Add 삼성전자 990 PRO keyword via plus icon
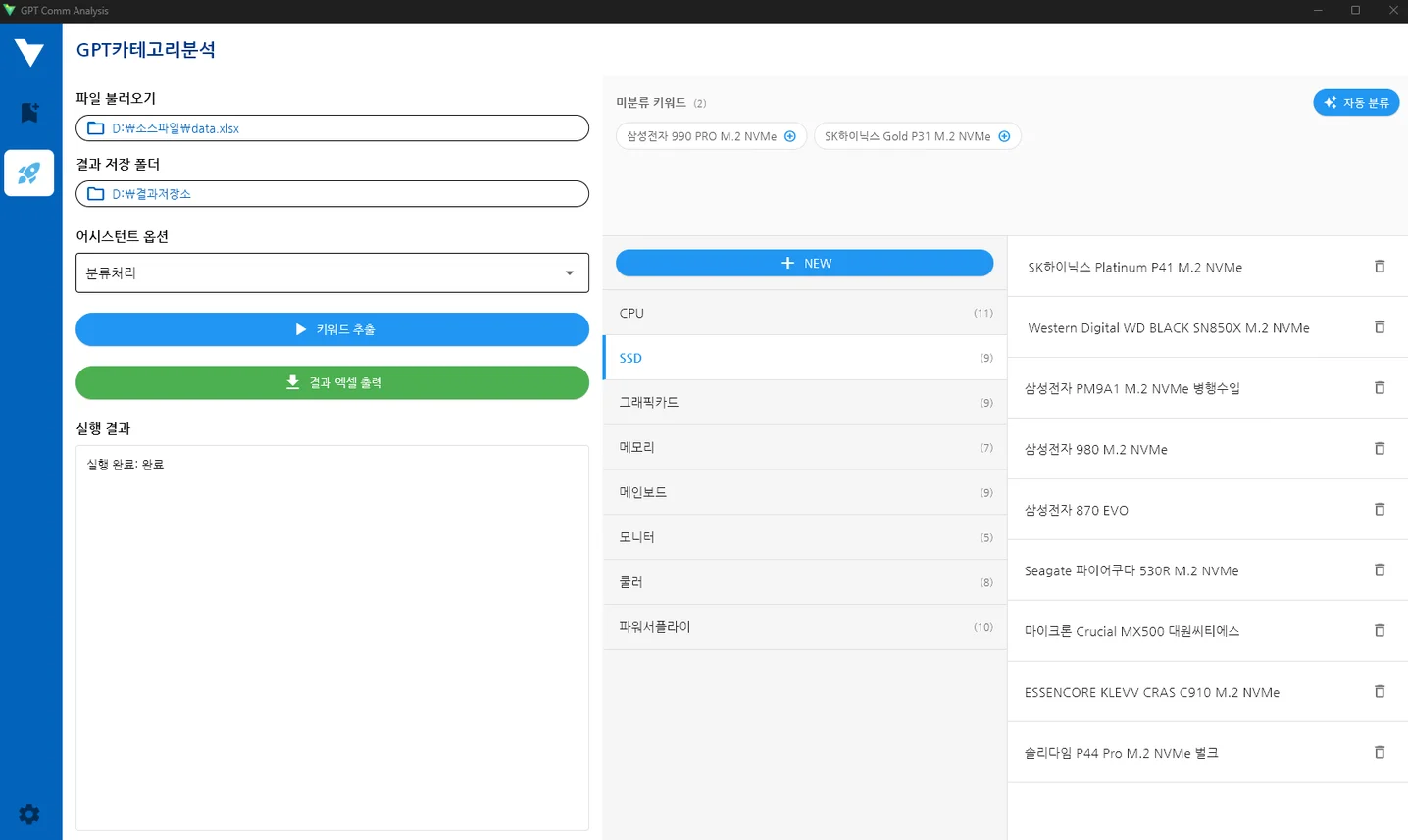 click(790, 136)
